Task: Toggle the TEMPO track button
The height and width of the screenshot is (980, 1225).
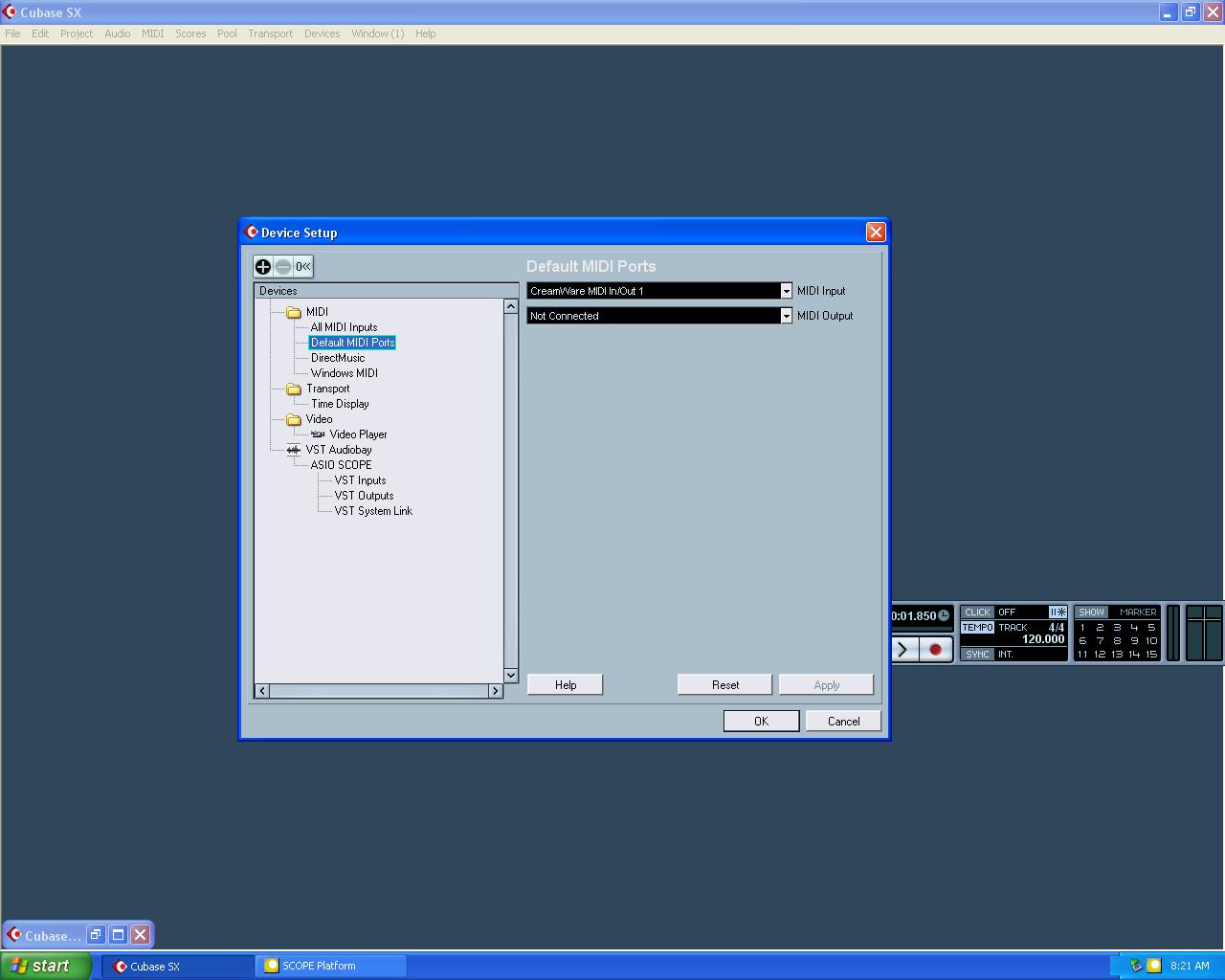Action: tap(977, 628)
